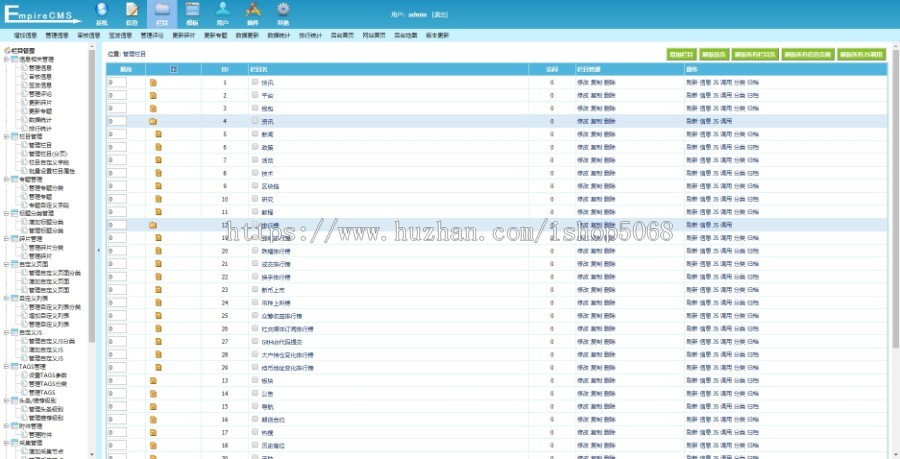Open 版本更新 in the submenu bar
The width and height of the screenshot is (900, 459).
pyautogui.click(x=437, y=36)
